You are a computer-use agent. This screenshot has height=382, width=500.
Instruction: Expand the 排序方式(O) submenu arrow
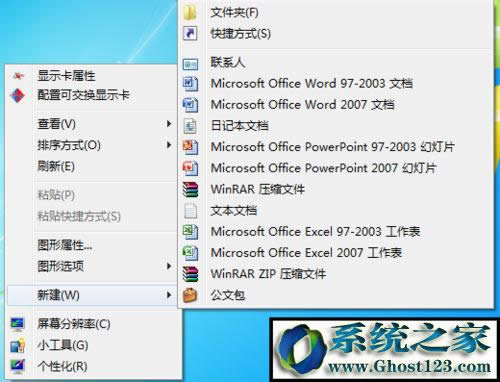tap(169, 145)
